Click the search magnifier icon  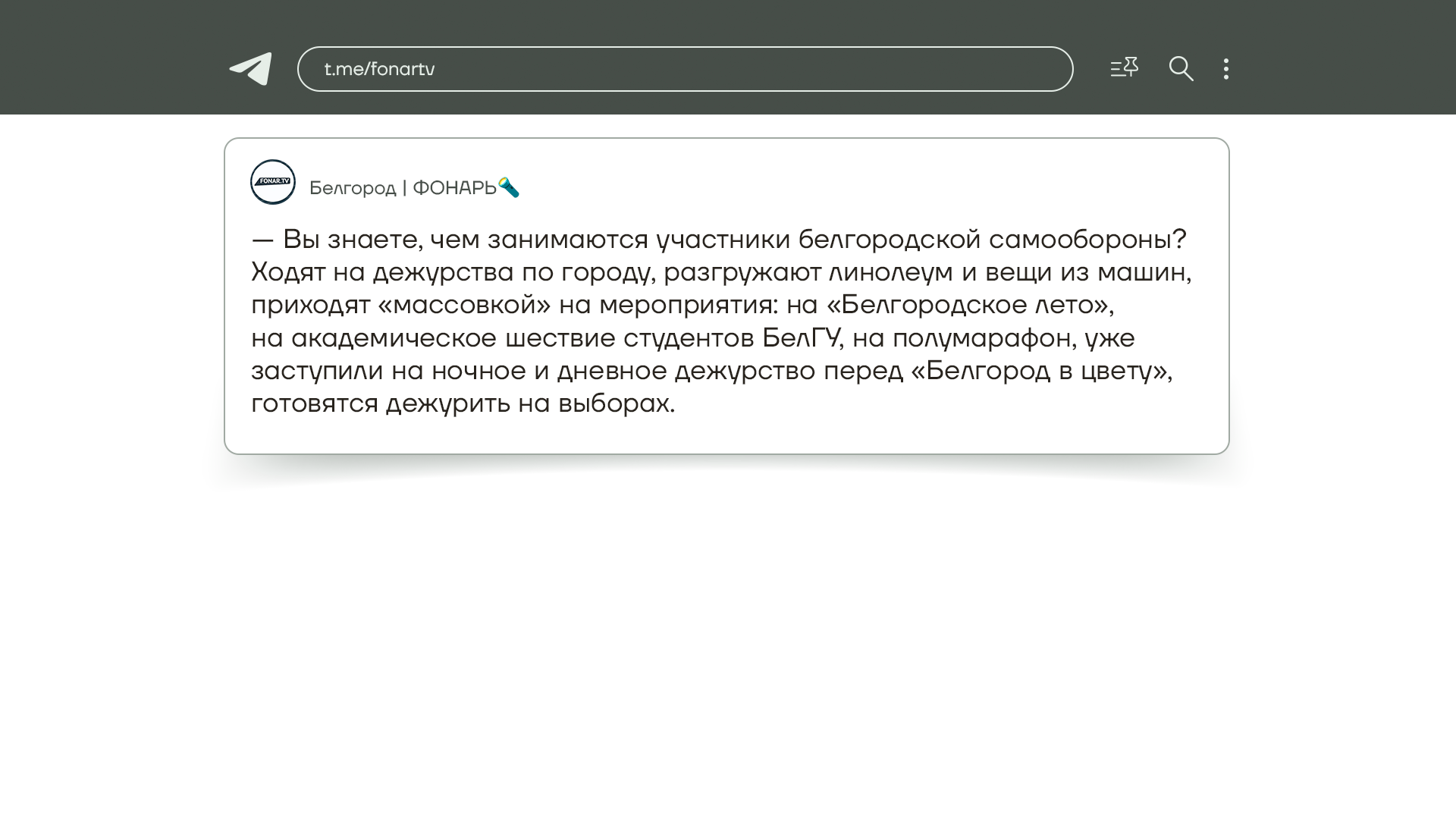pos(1181,69)
